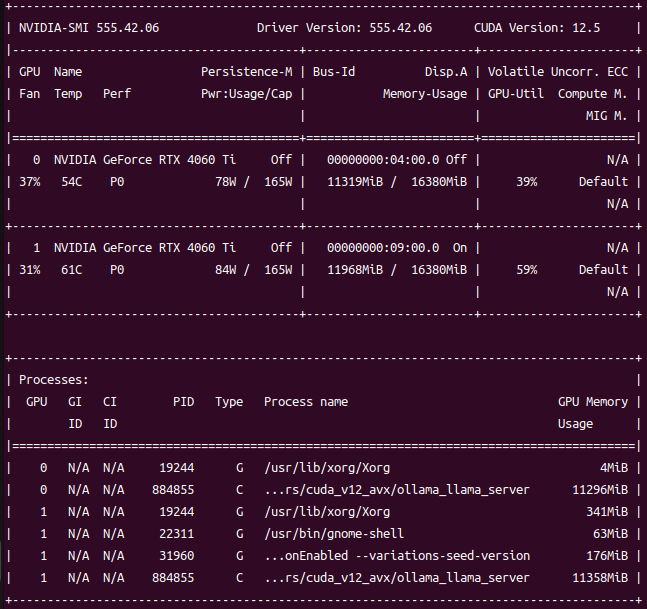The height and width of the screenshot is (609, 647).
Task: Click the 'MIG M.' header text
Action: (607, 116)
